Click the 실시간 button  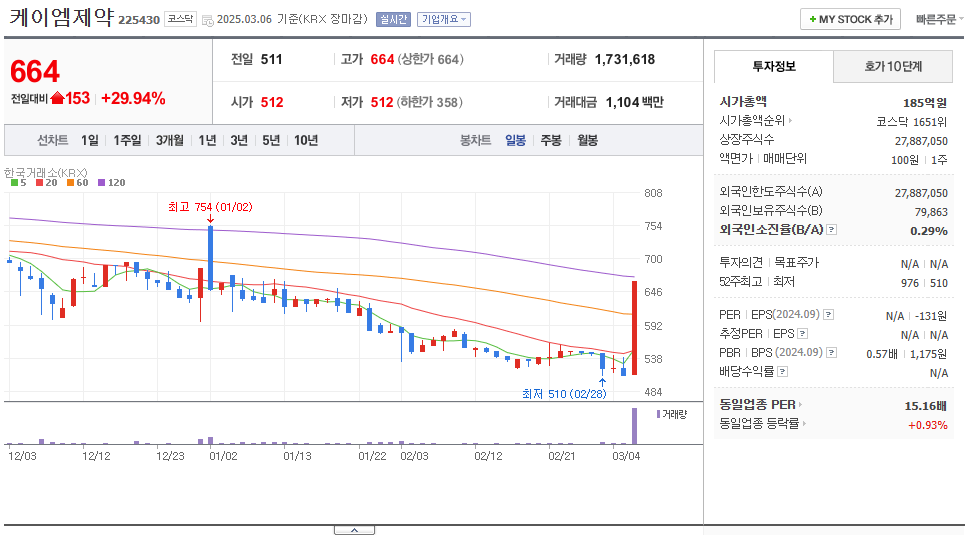tap(393, 20)
